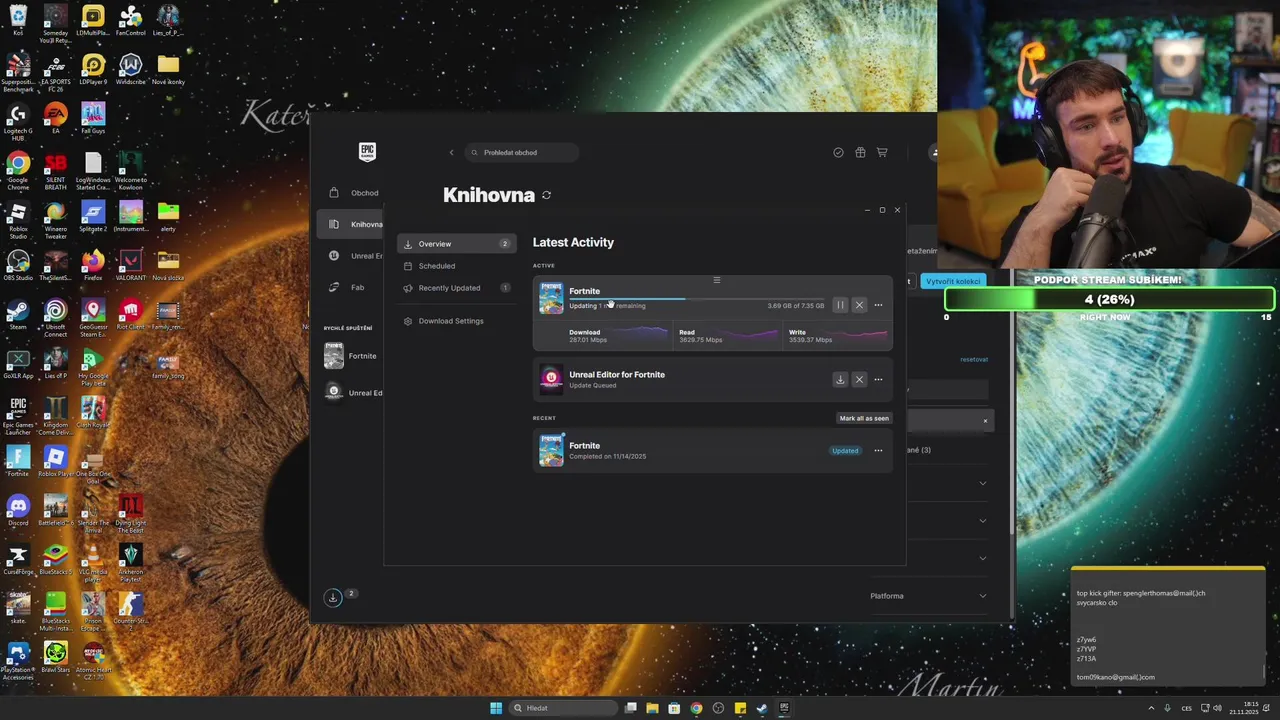Screen dimensions: 1280x720
Task: Select VLC media player desktop shortcut
Action: 93,560
